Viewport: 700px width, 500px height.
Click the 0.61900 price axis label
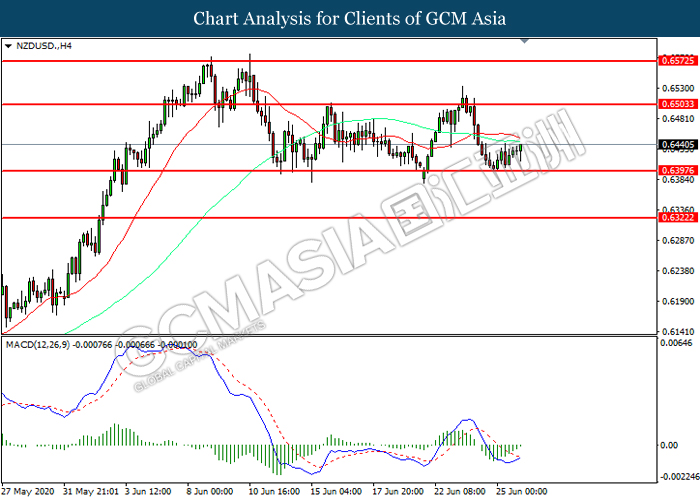pos(678,301)
